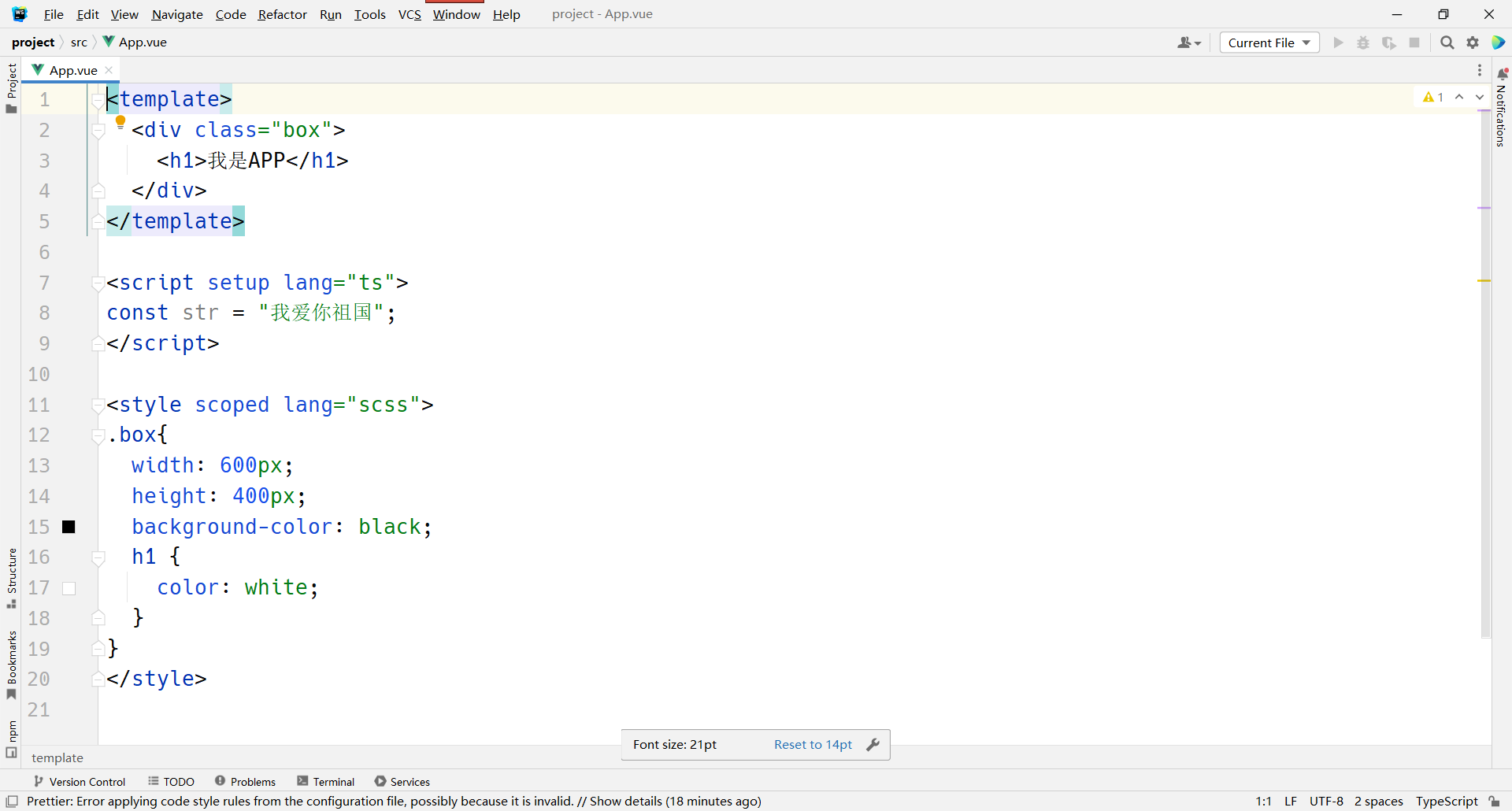Change line separator LF in status bar

1291,801
